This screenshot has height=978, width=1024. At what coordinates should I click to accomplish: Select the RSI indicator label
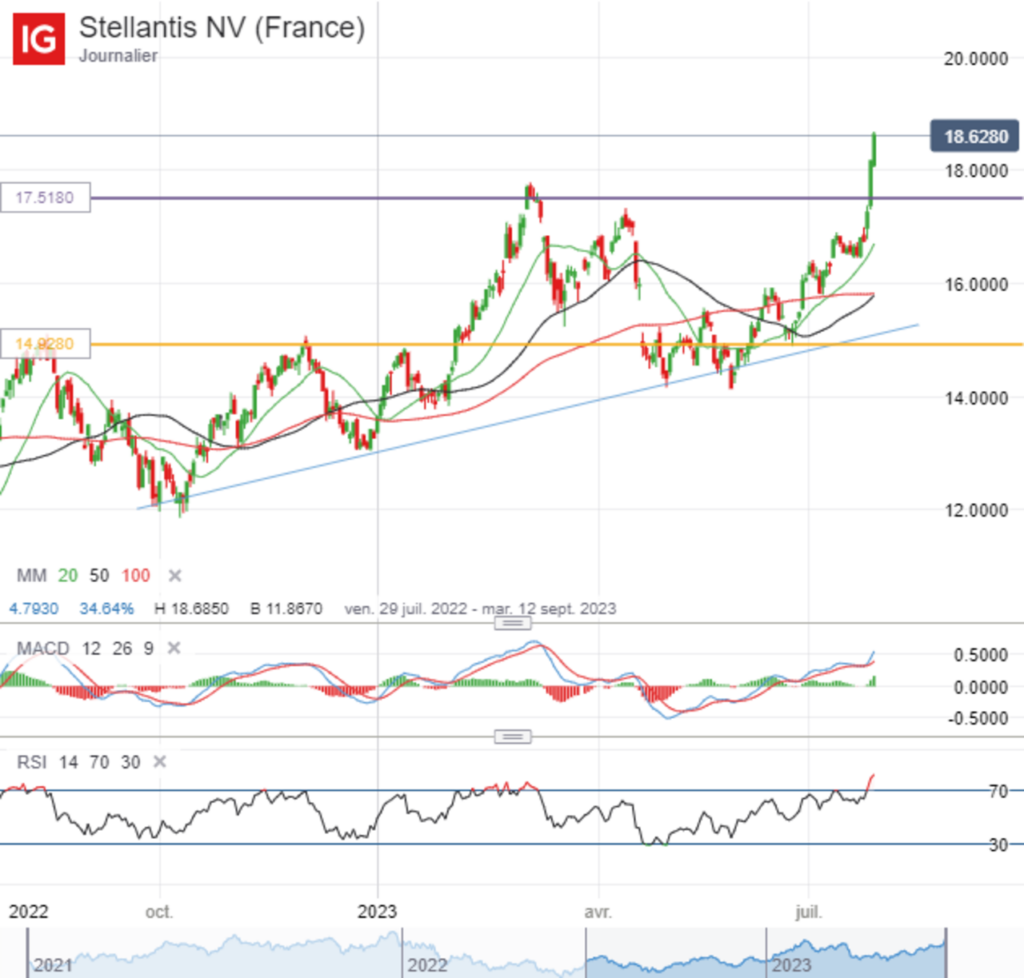click(x=33, y=762)
